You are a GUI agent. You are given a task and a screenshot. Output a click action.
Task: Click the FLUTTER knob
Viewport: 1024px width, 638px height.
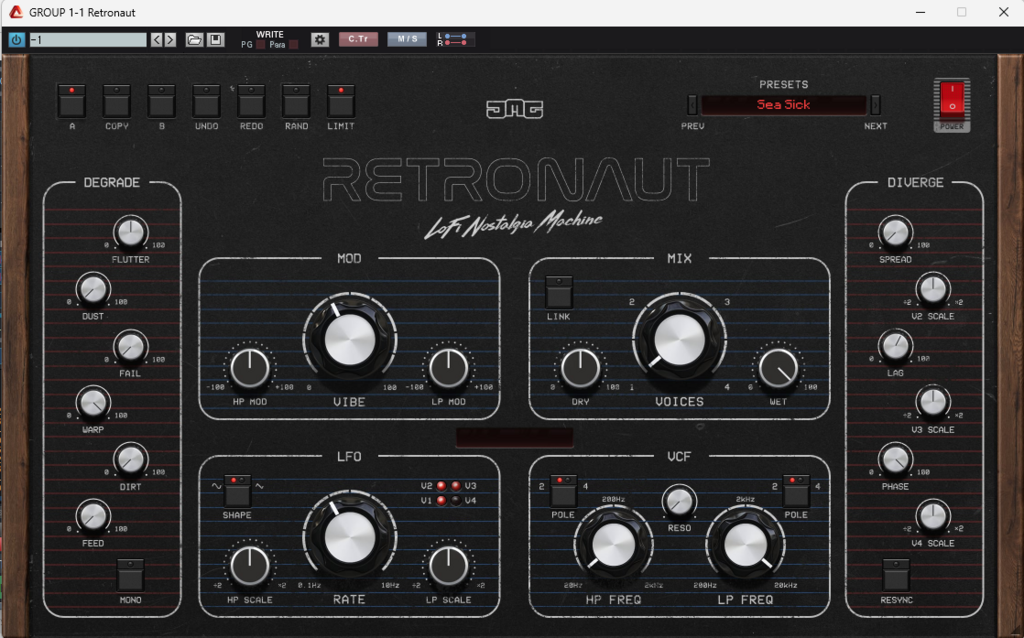tap(131, 232)
